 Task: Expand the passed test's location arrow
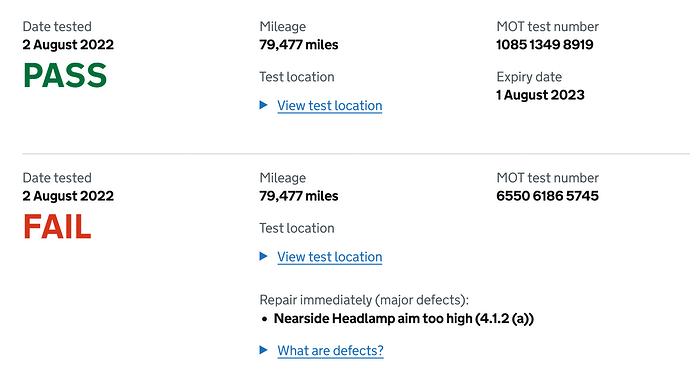tap(264, 105)
